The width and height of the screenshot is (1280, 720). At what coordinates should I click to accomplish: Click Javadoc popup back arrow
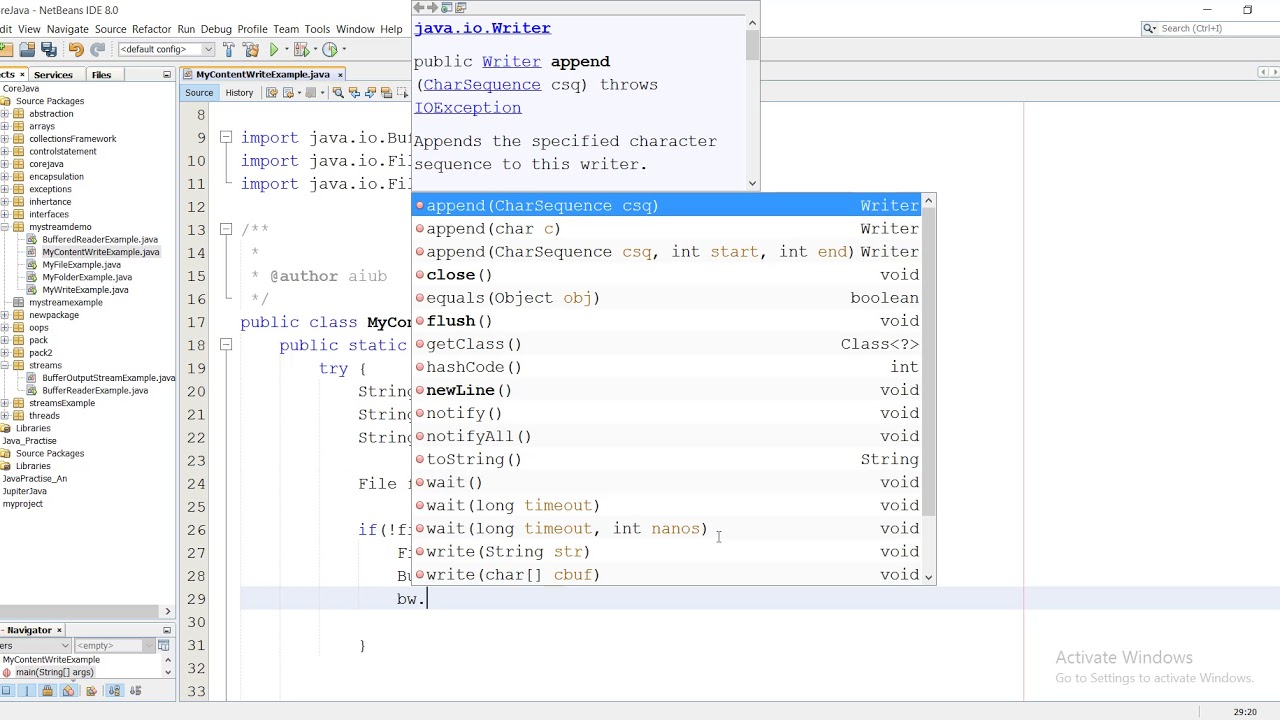(x=420, y=8)
